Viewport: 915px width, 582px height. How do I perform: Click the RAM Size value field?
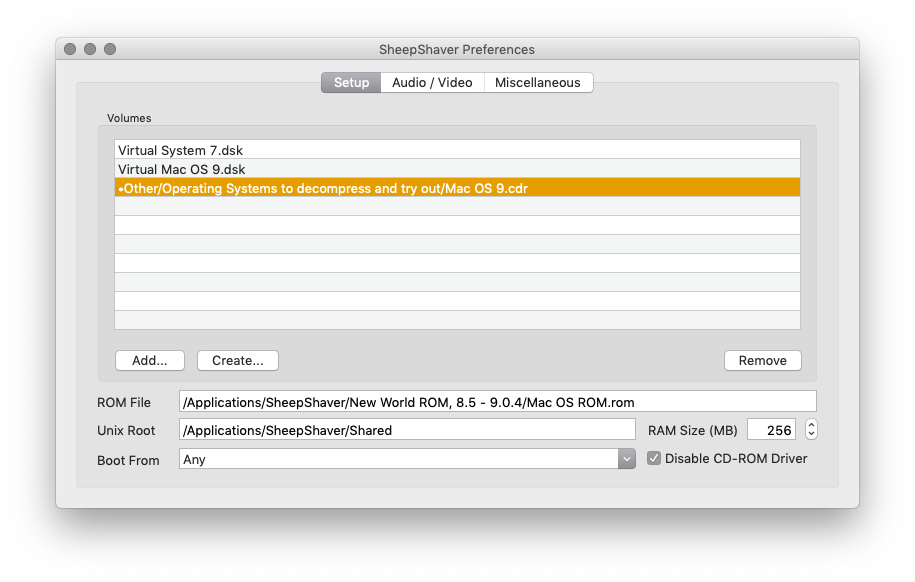point(771,430)
